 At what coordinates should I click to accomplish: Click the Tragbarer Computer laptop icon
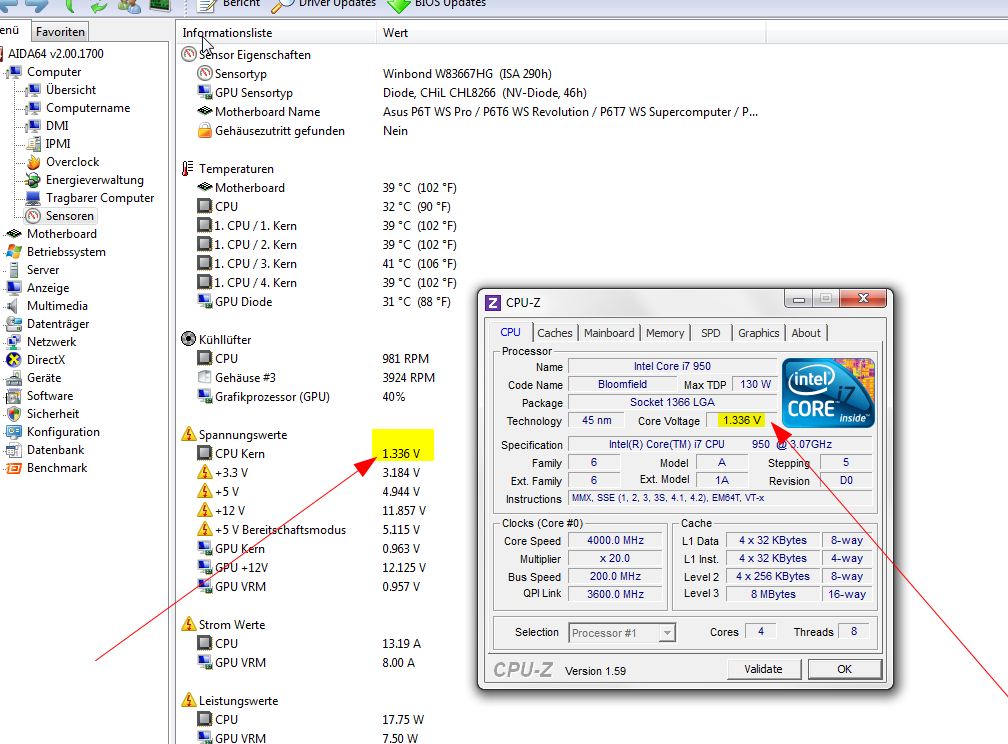click(x=33, y=198)
